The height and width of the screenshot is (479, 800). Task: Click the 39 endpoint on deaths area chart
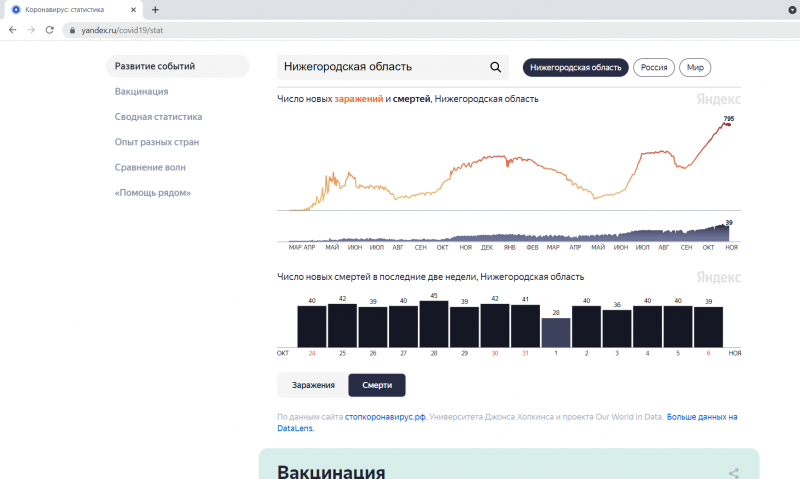click(x=728, y=225)
